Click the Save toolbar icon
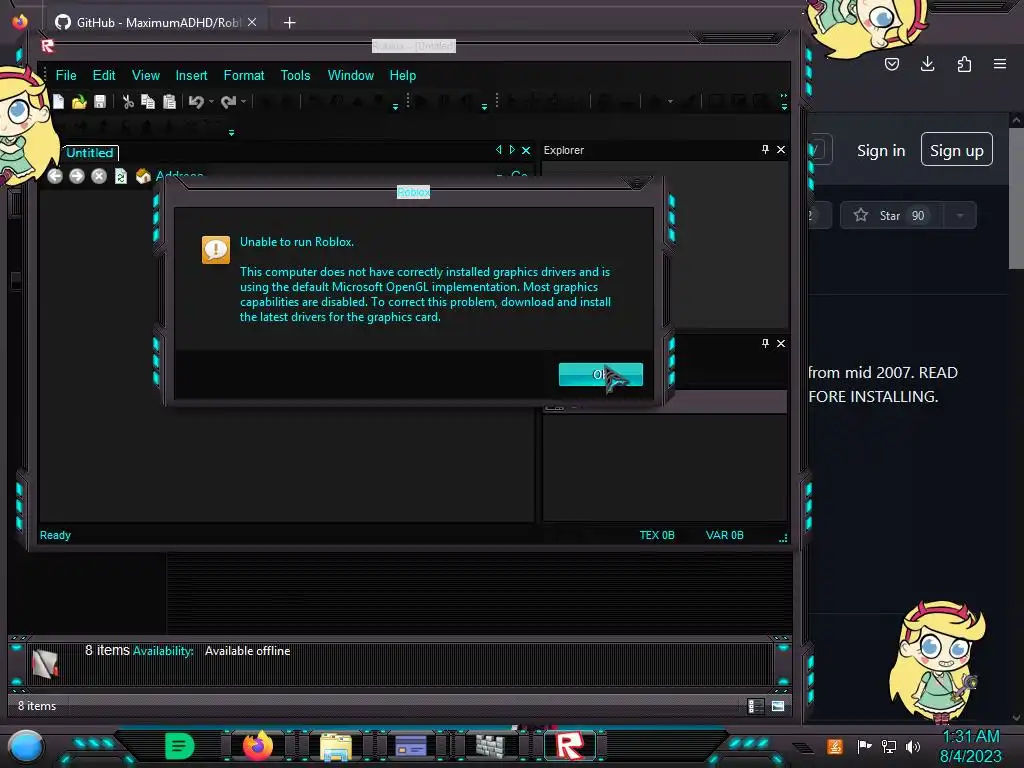Viewport: 1024px width, 768px height. pyautogui.click(x=100, y=102)
